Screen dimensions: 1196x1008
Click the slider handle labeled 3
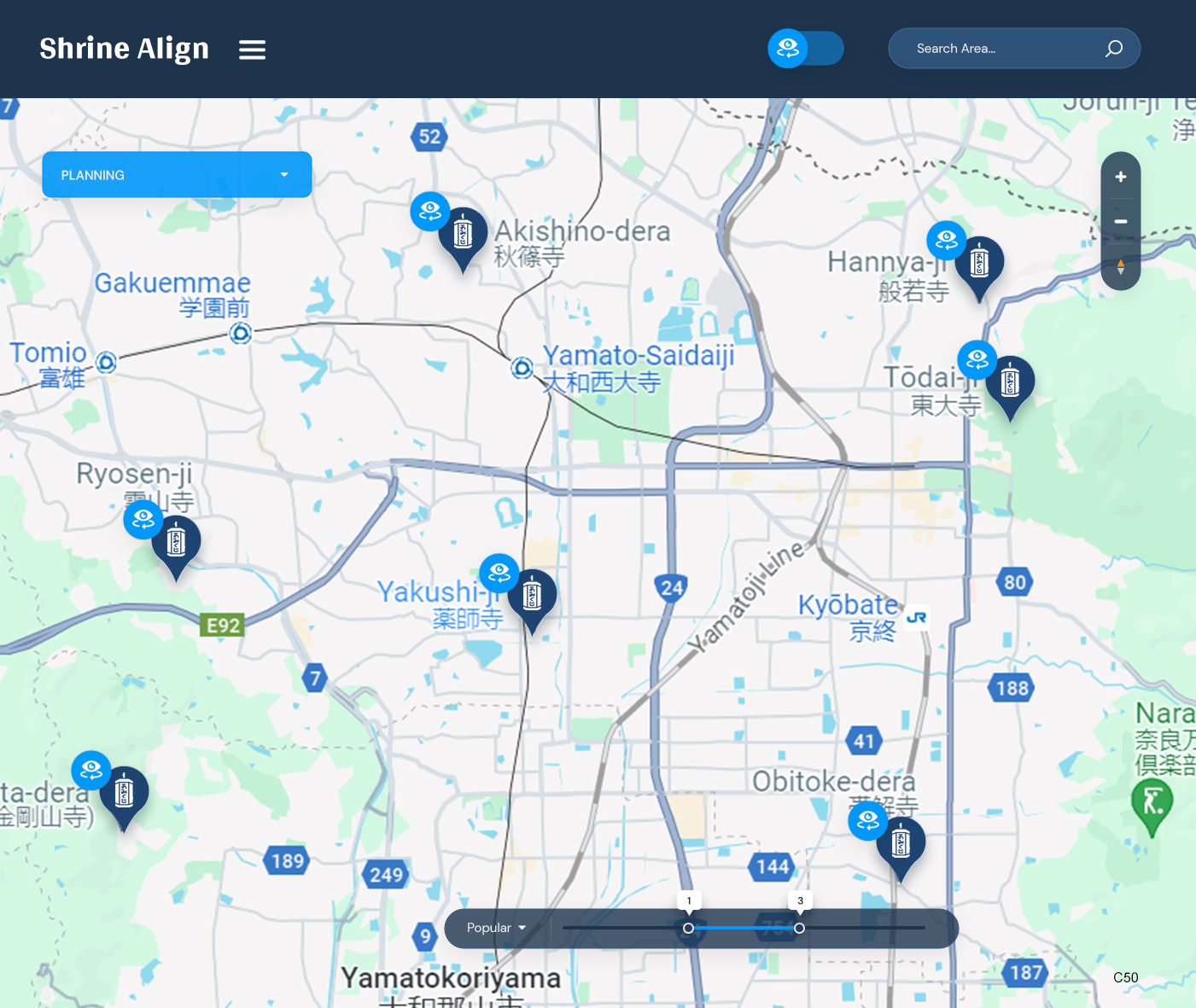tap(799, 928)
